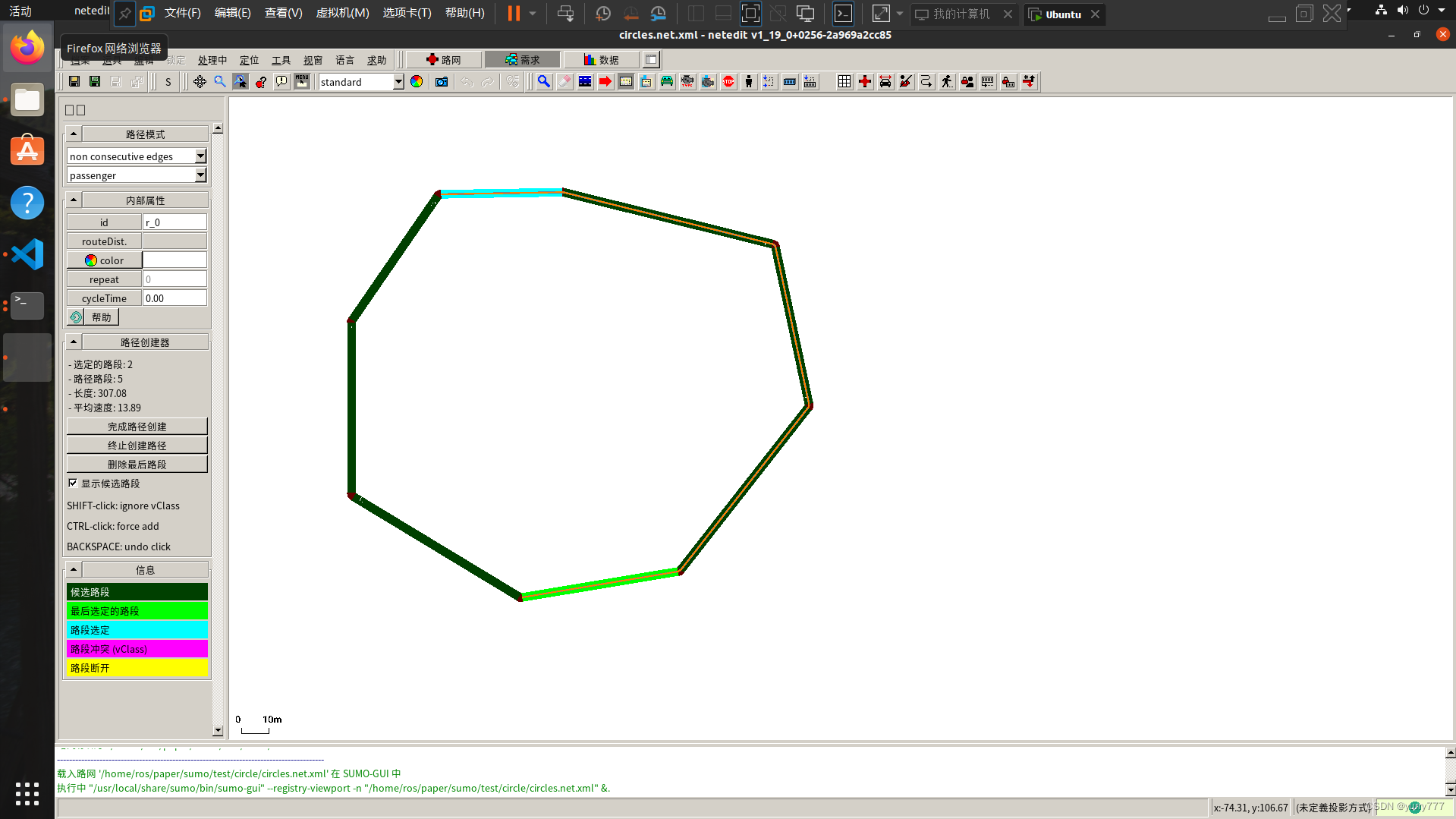Select the blue select-mode rectangle icon
The height and width of the screenshot is (819, 1456).
point(585,82)
